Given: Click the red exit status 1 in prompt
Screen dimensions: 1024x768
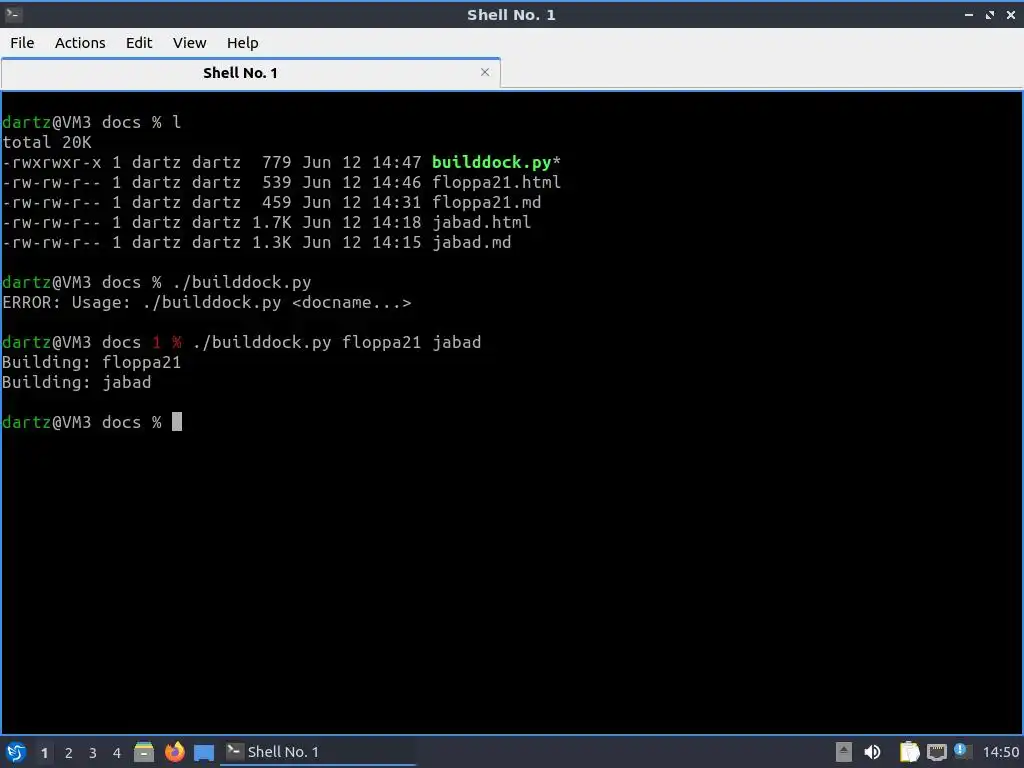Looking at the screenshot, I should (156, 342).
